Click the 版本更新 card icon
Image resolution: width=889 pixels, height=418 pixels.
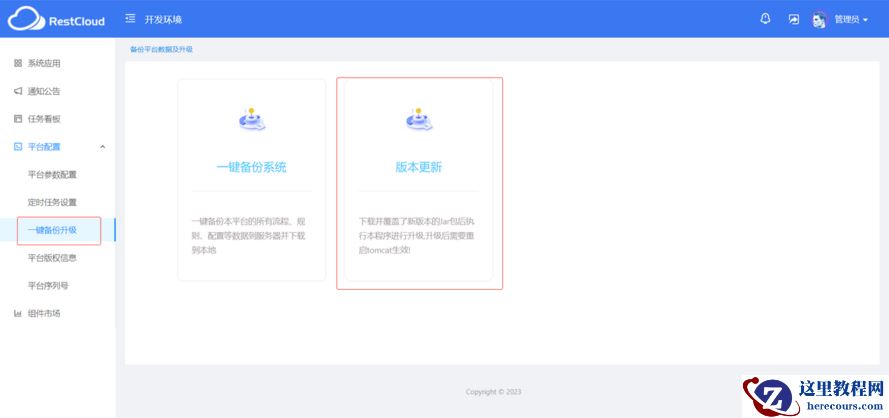(x=419, y=120)
